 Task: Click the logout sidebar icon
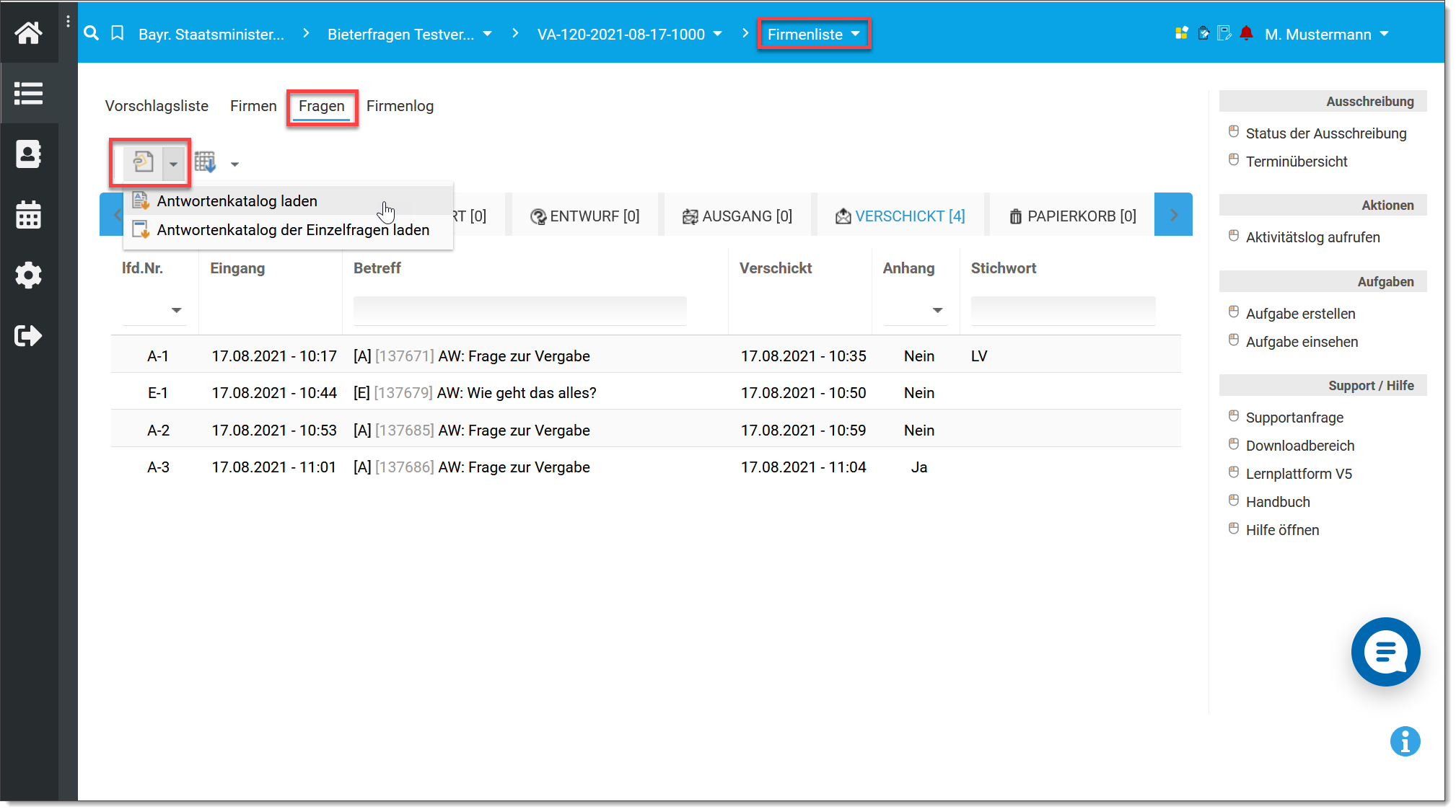[29, 335]
